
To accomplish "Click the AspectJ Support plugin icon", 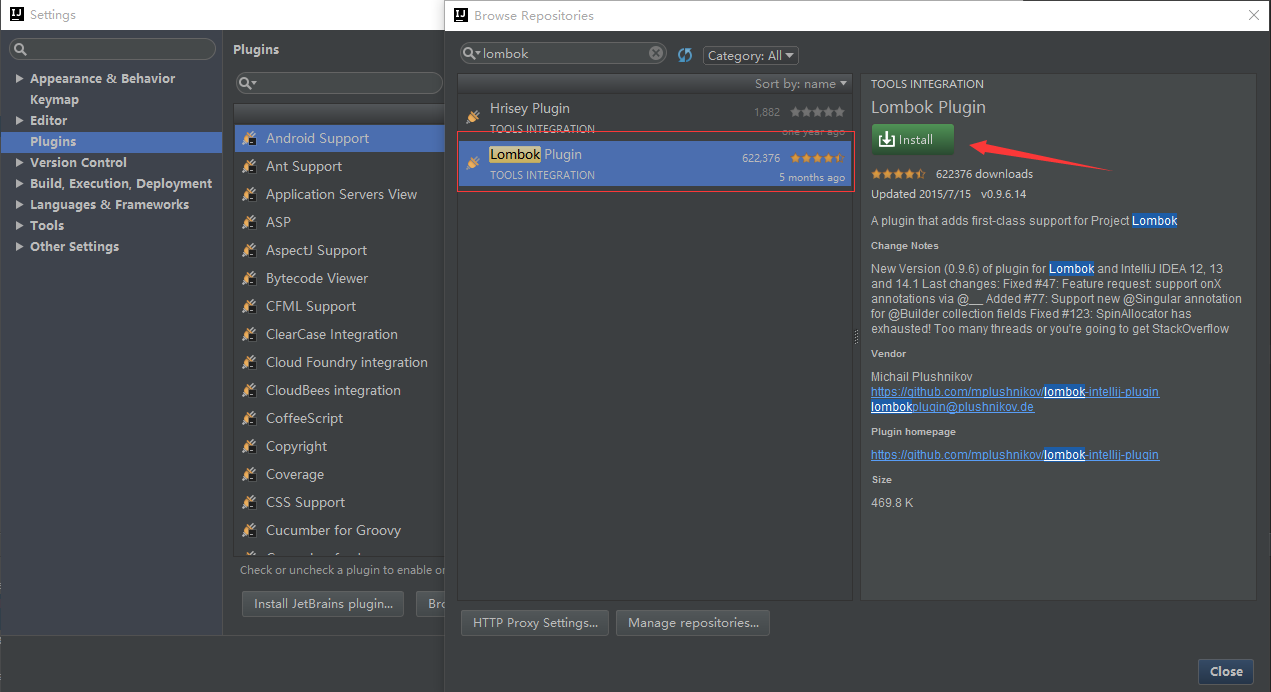I will point(249,250).
